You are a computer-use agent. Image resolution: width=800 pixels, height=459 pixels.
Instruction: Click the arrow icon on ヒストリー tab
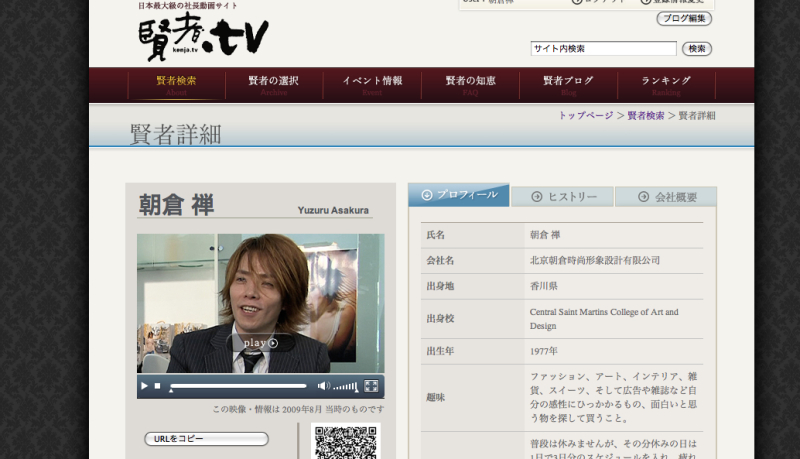tap(537, 197)
